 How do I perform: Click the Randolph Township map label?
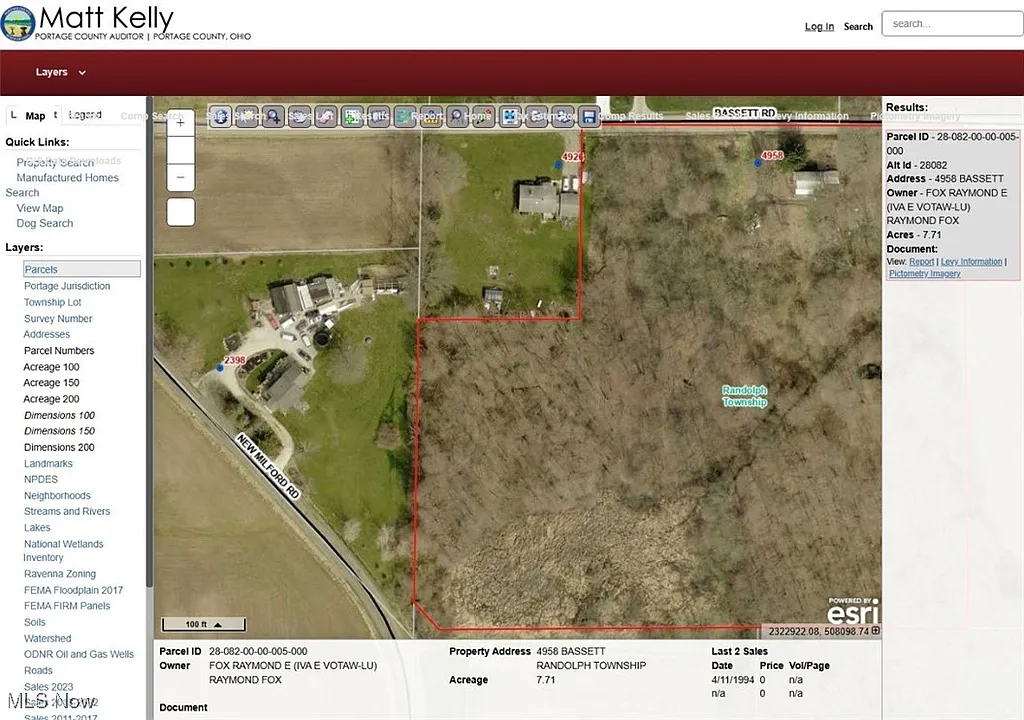pos(744,396)
